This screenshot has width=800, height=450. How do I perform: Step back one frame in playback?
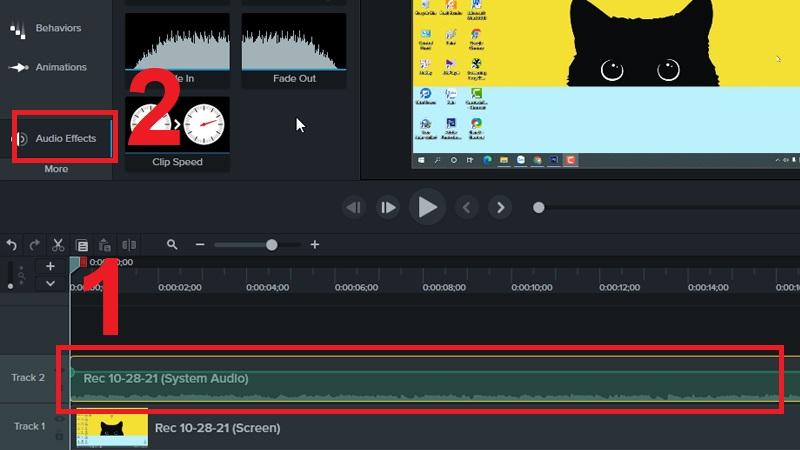[x=354, y=207]
